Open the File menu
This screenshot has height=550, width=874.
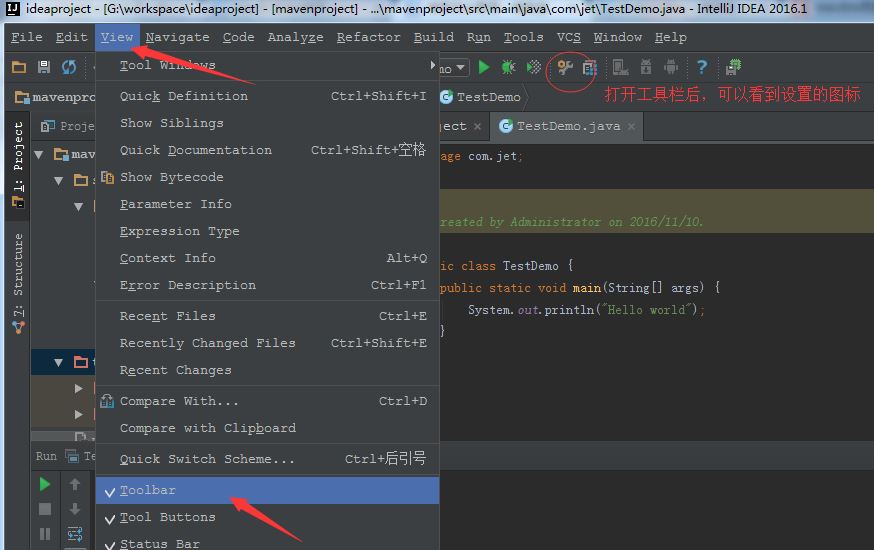(27, 37)
